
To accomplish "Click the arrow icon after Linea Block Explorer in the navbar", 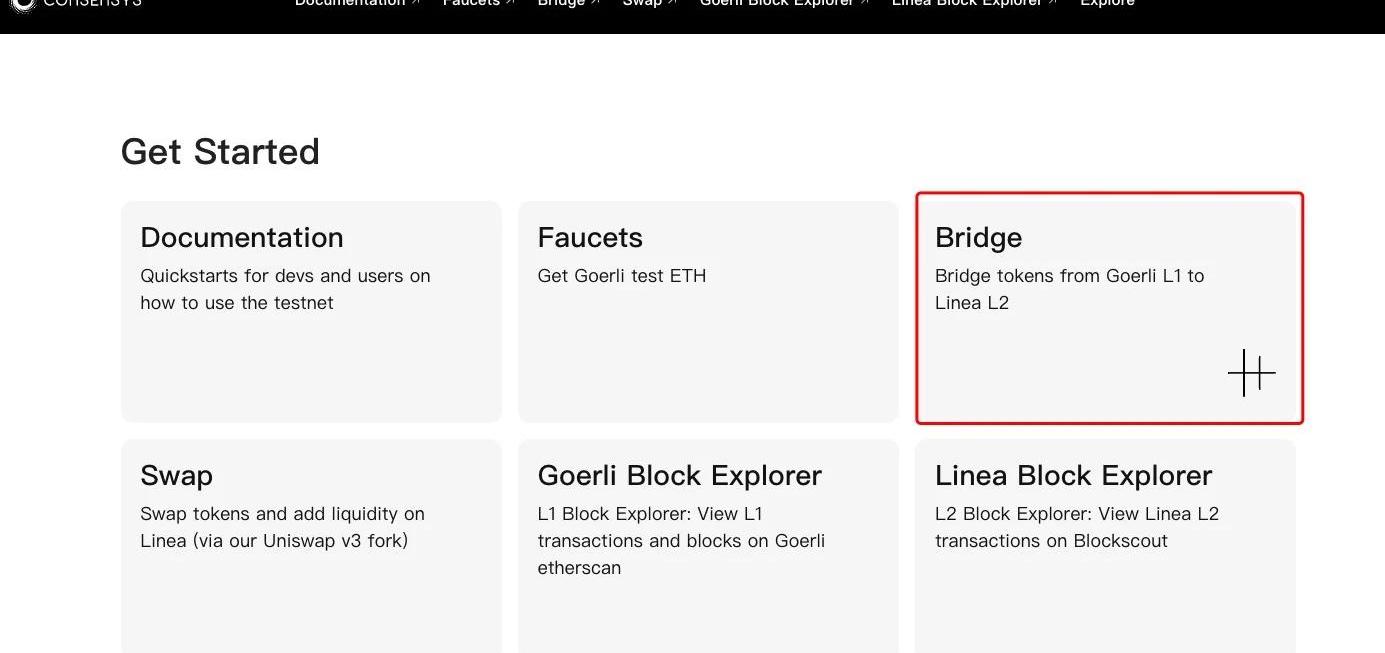I will 1052,3.
